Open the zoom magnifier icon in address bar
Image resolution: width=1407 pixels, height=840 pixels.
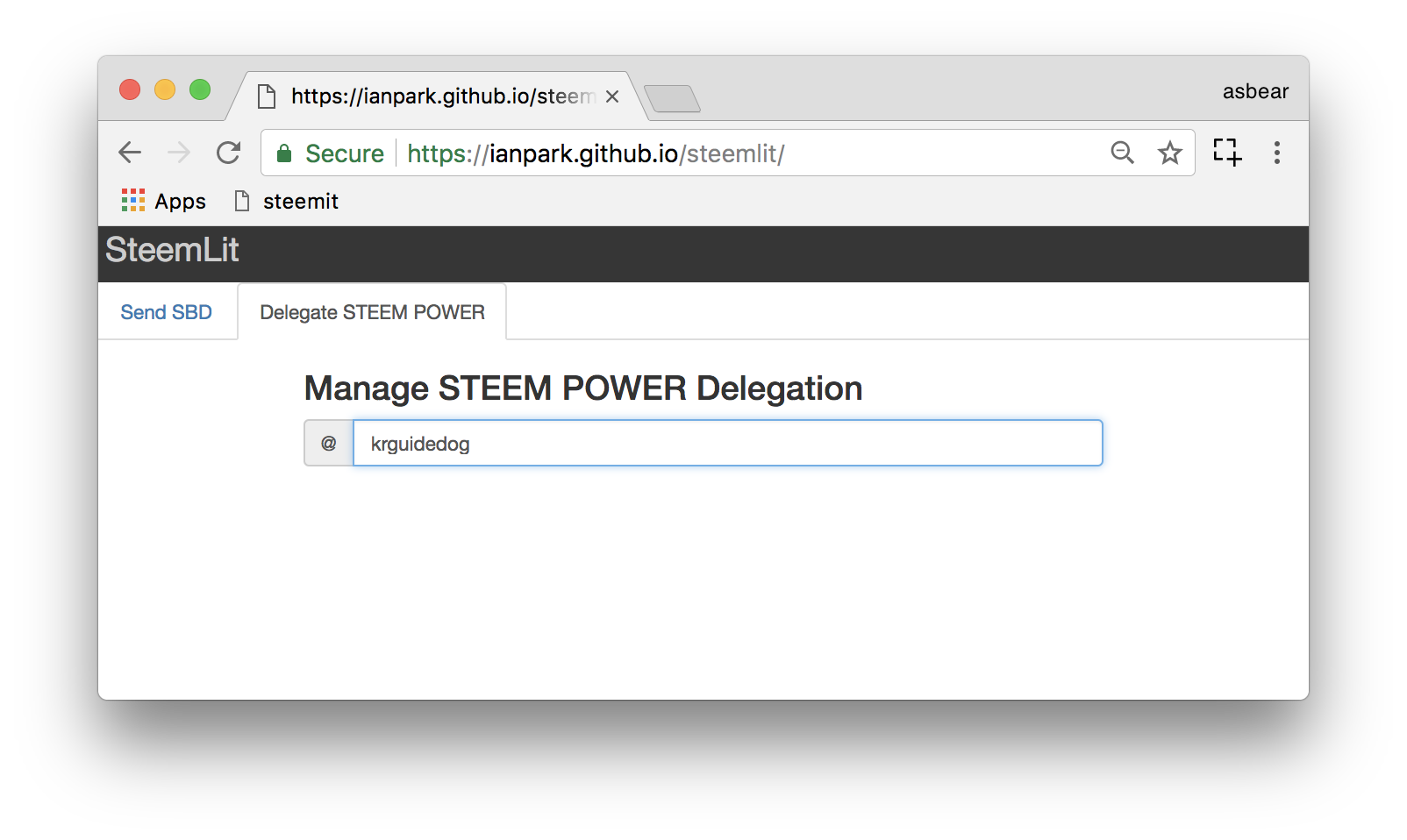click(x=1122, y=153)
